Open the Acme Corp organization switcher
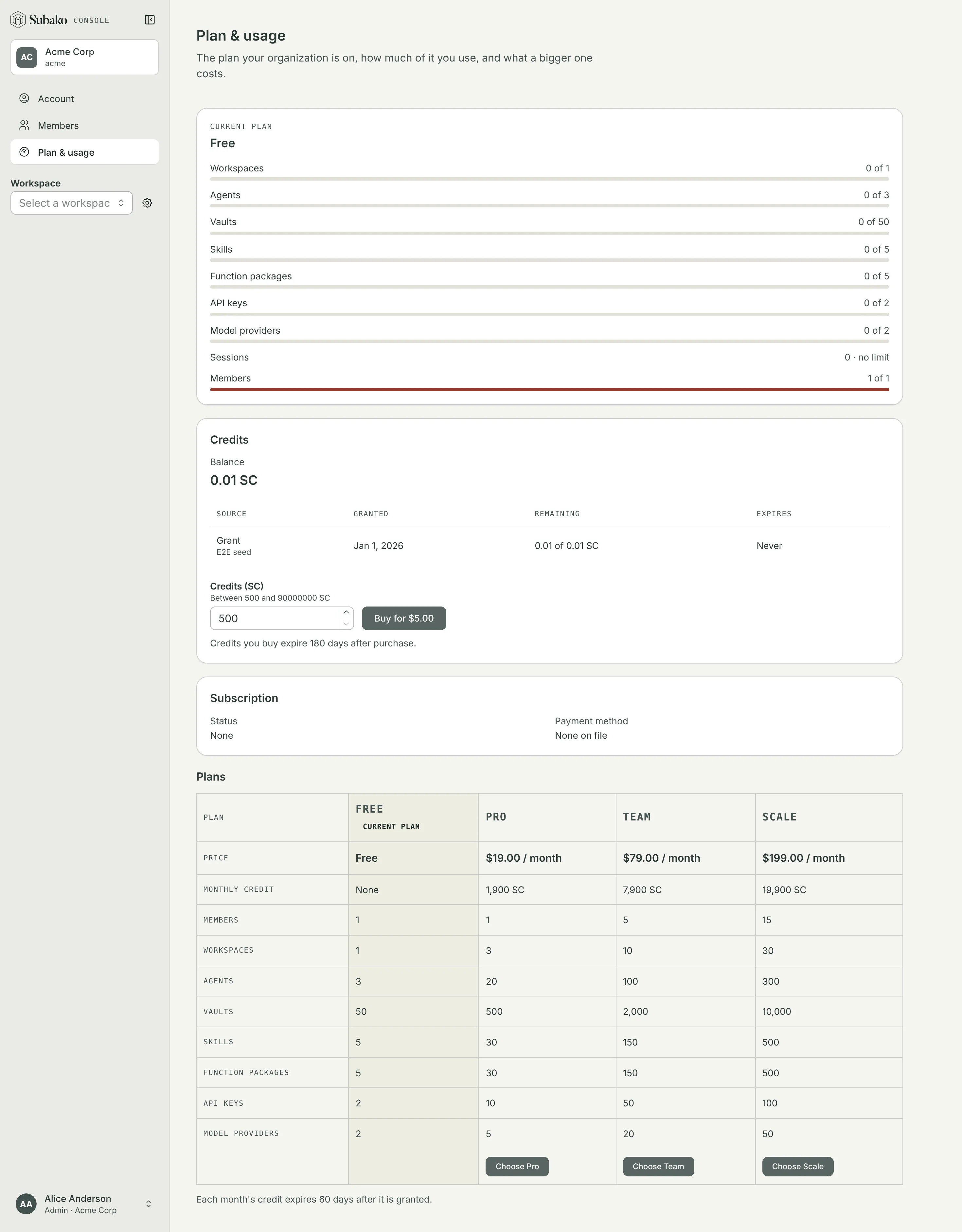This screenshot has height=1232, width=962. 85,57
